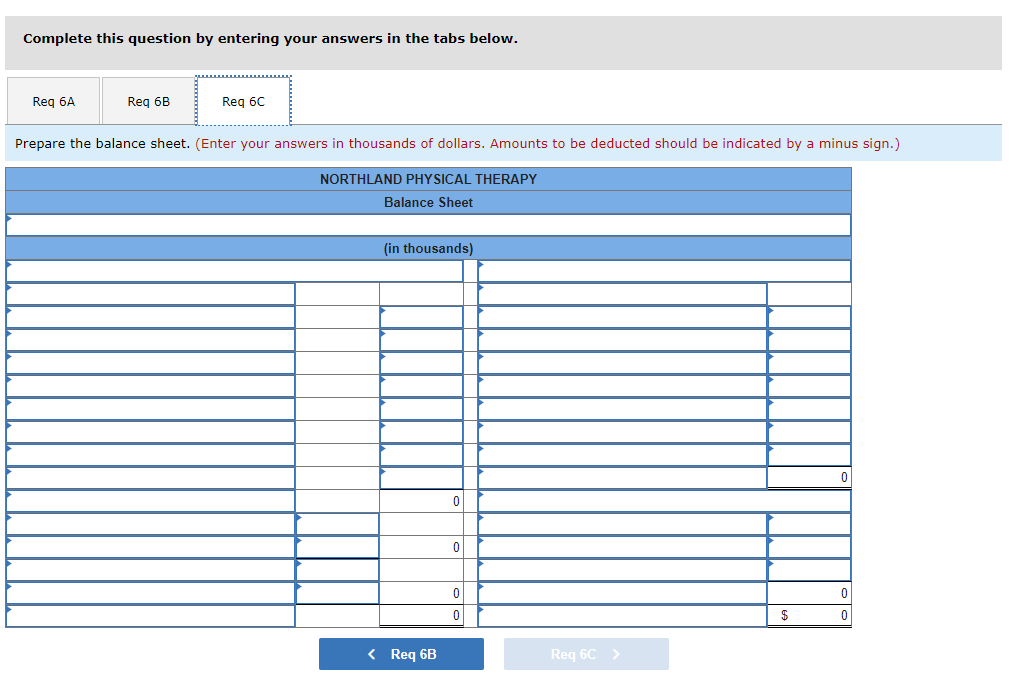Click the (in thousands) label
The width and height of the screenshot is (1024, 687).
[428, 248]
